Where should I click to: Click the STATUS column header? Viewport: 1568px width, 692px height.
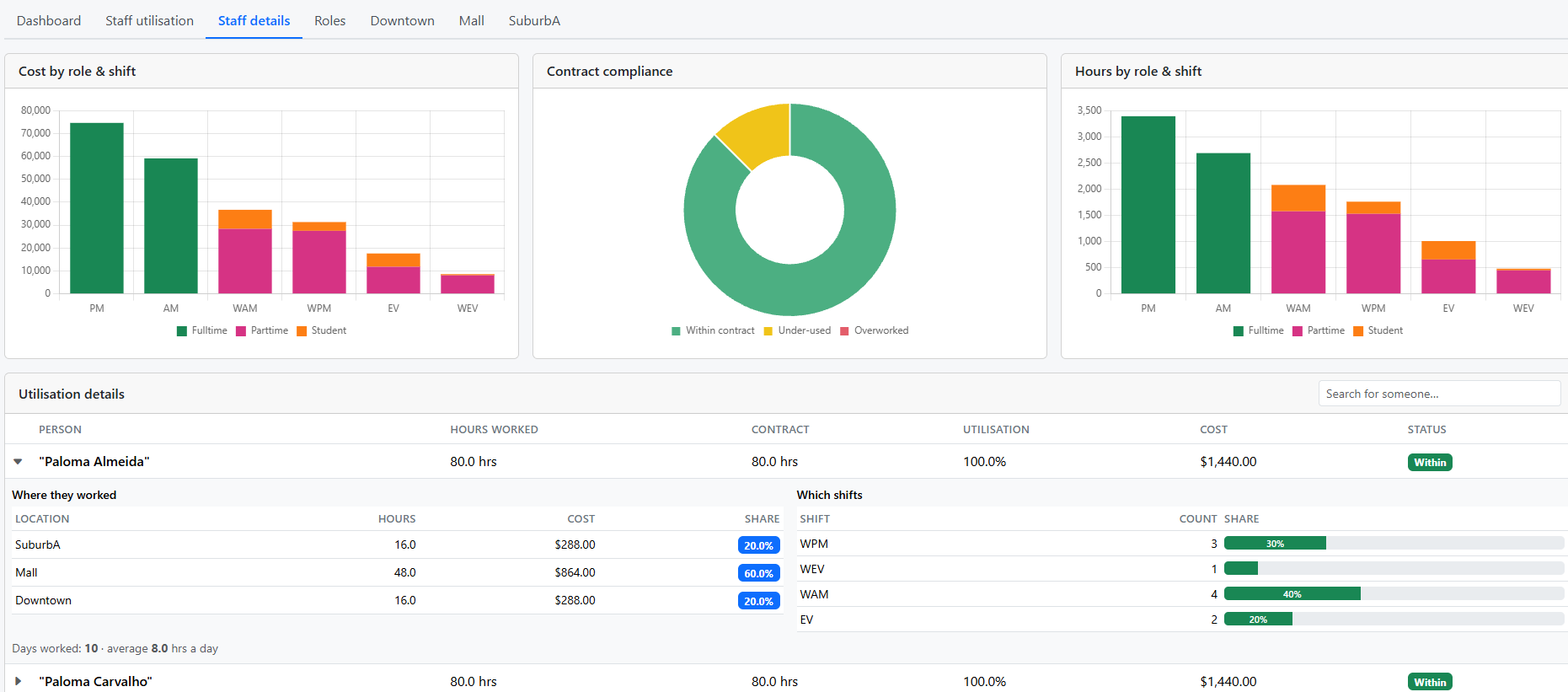[1426, 429]
